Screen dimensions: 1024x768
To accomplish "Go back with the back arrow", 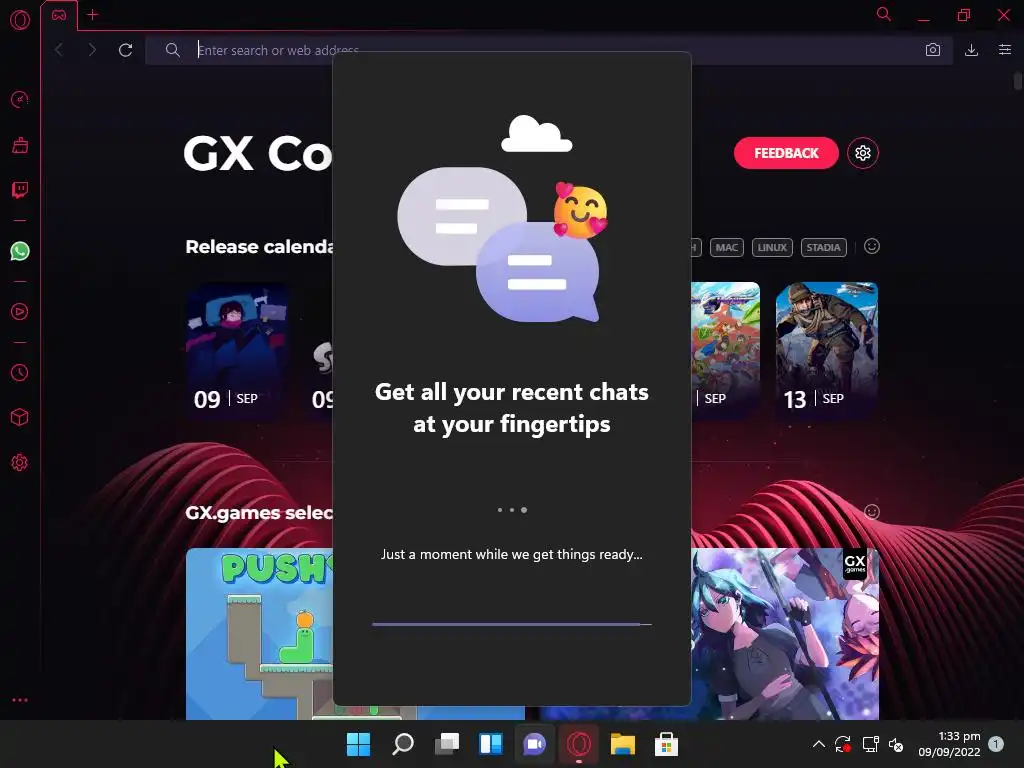I will pos(59,50).
